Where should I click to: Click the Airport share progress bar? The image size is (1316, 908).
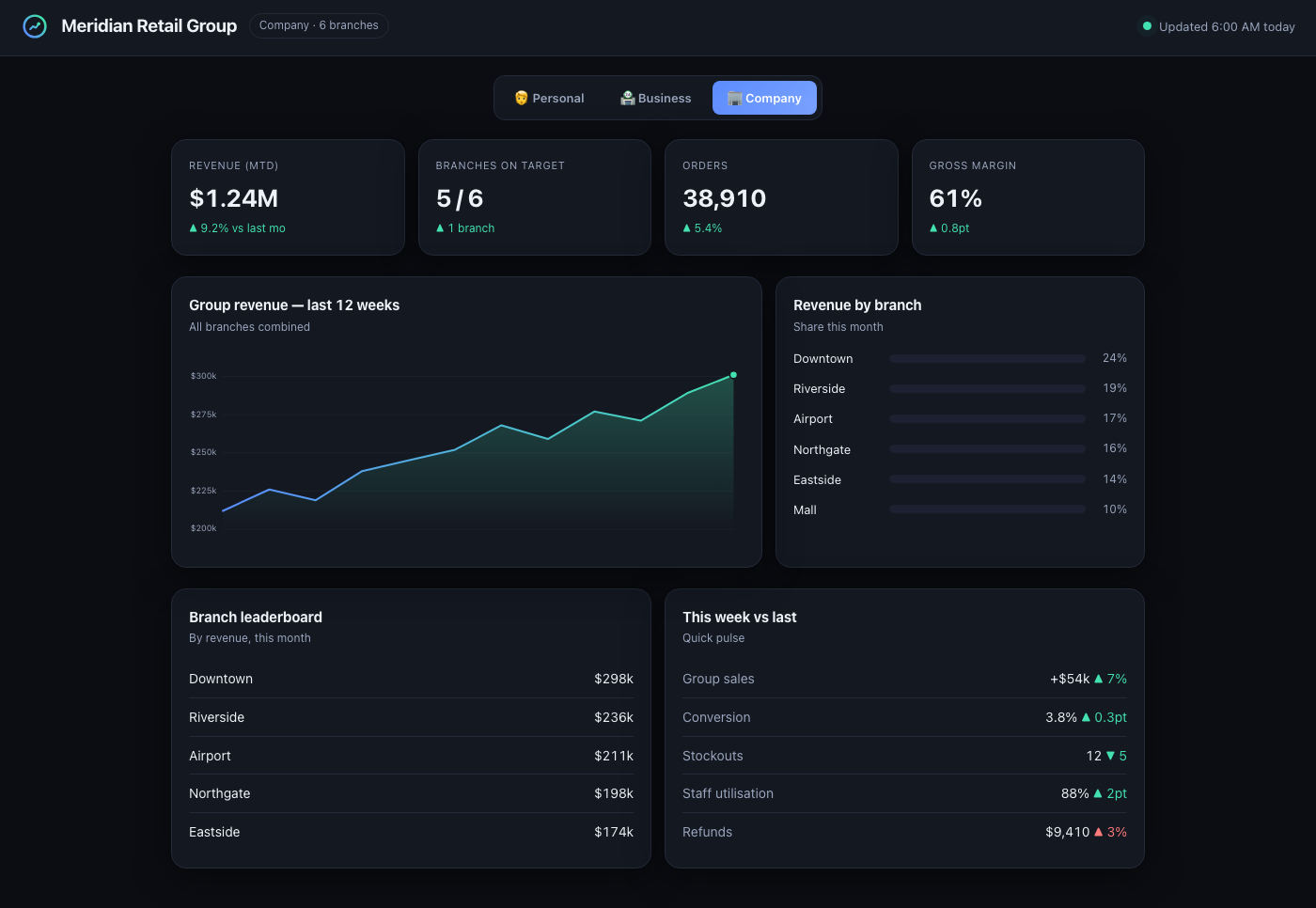point(987,418)
